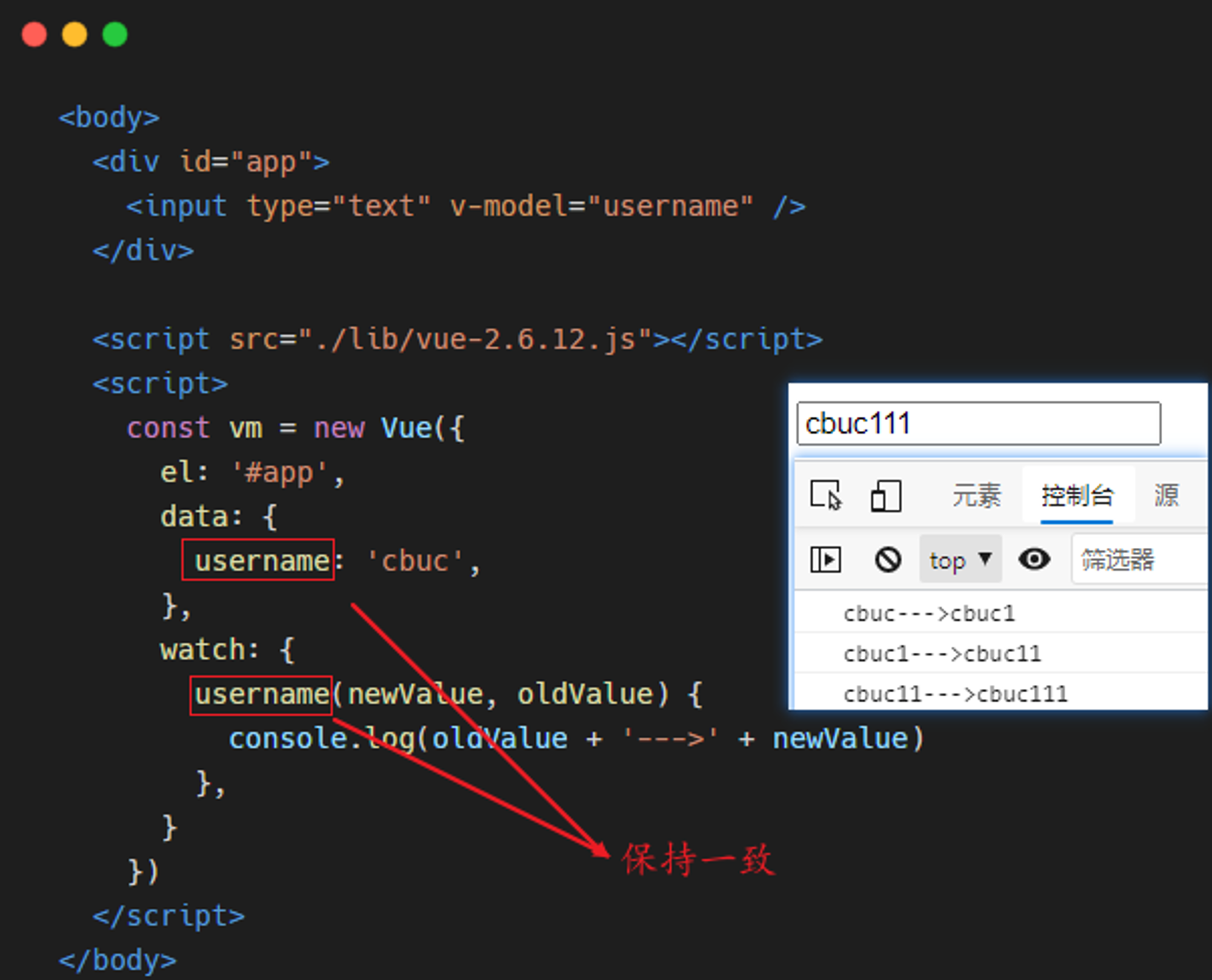
Task: Select the console line cbuc--->cbuc1
Action: [x=1000, y=613]
